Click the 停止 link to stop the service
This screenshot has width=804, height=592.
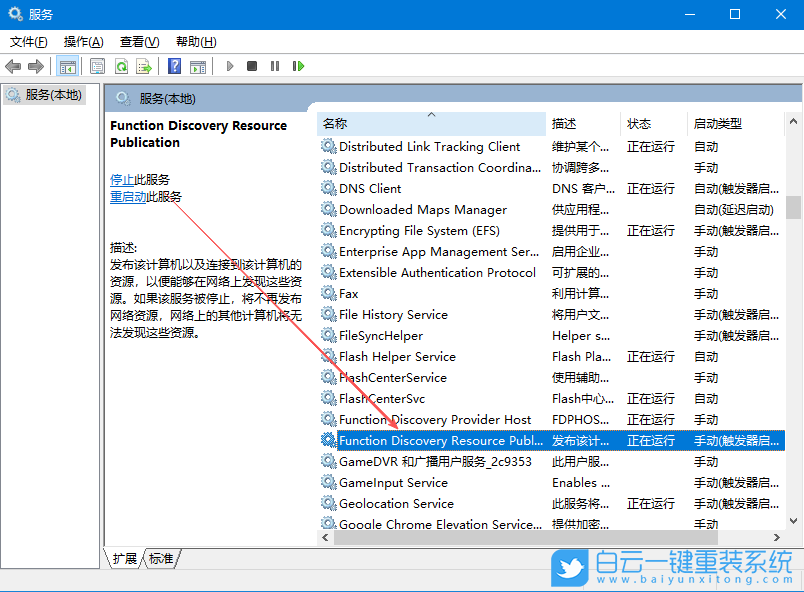pyautogui.click(x=125, y=179)
